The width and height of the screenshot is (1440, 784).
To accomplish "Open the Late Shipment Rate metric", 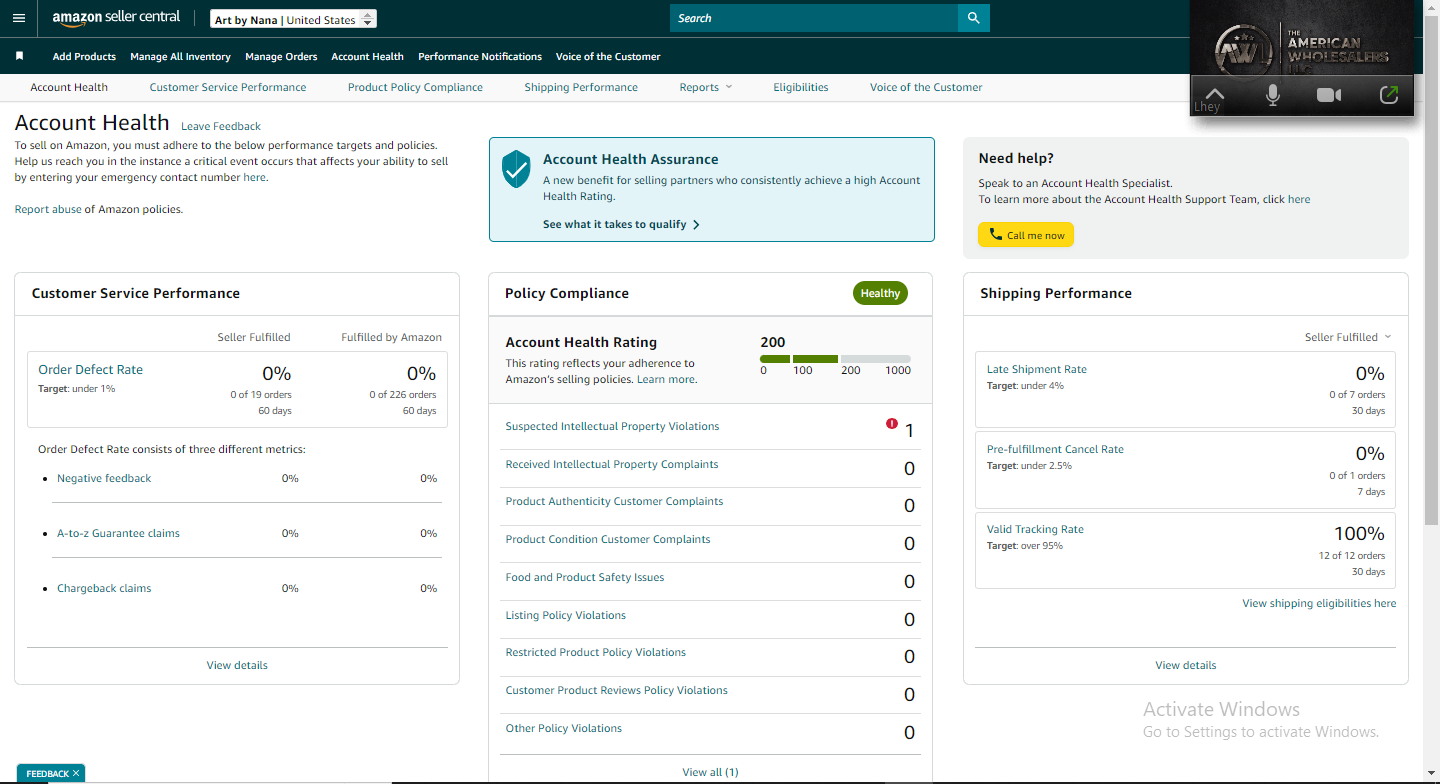I will (1037, 370).
